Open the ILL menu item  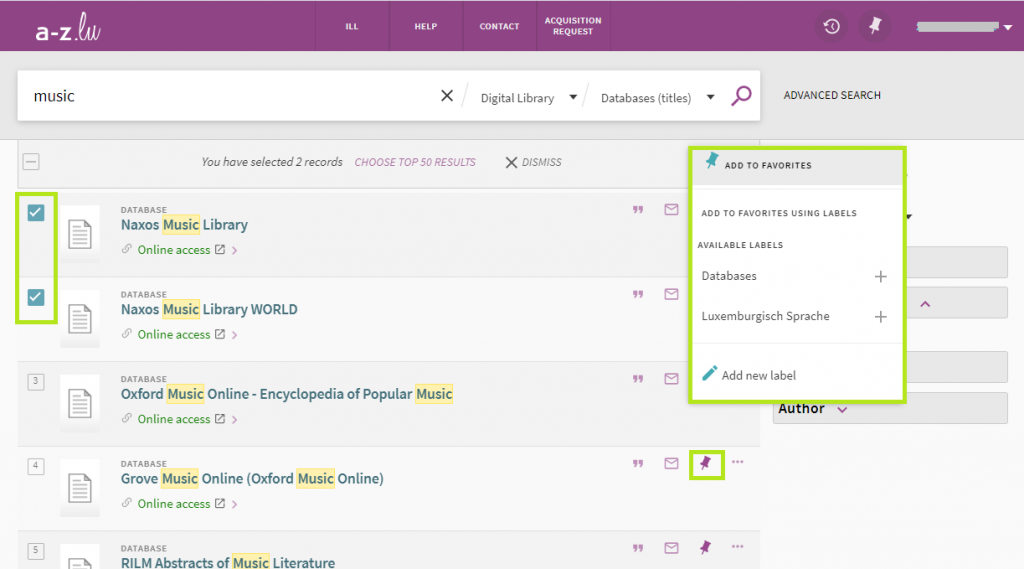click(352, 26)
